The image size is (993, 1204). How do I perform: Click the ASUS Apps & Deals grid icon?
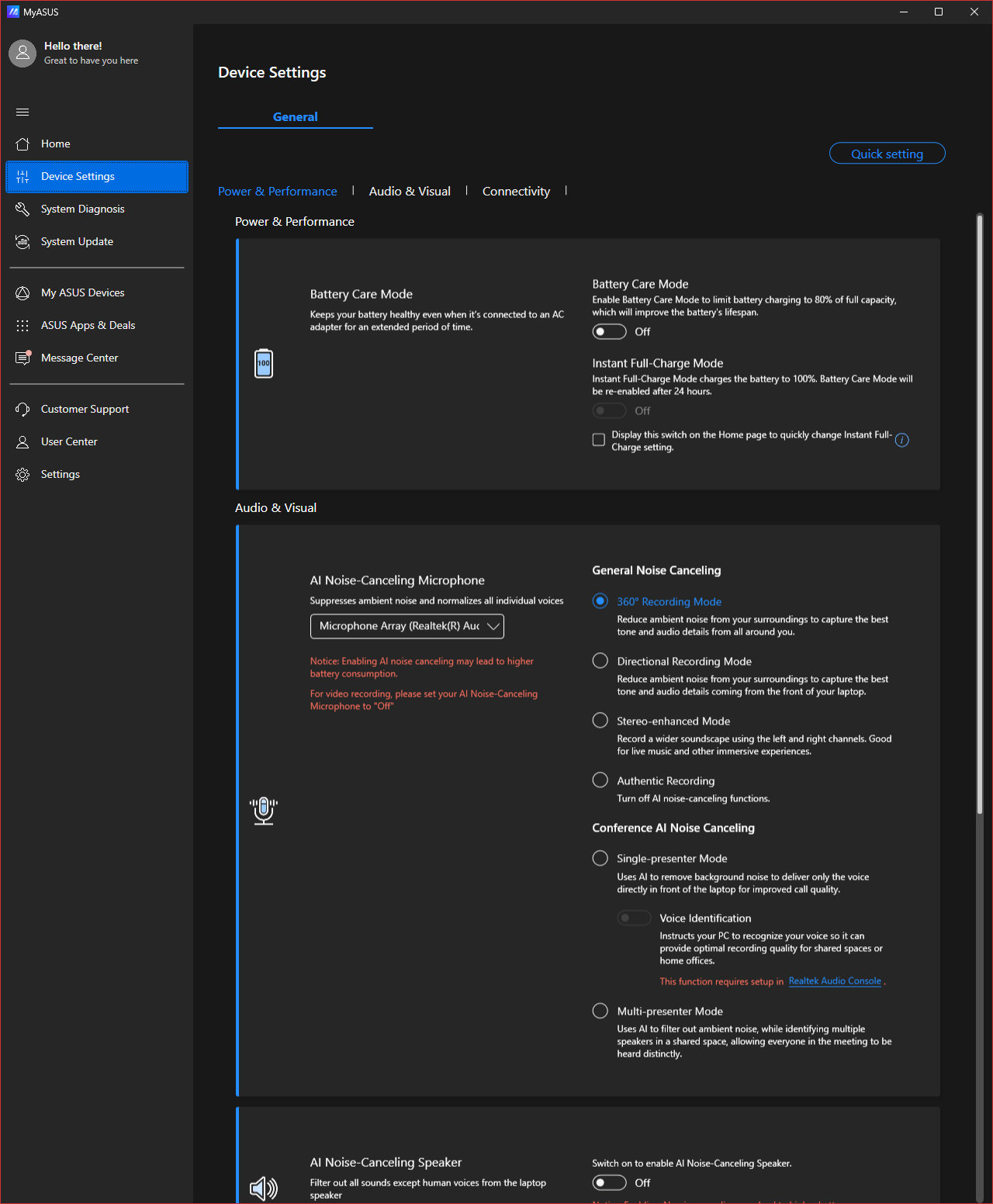click(22, 325)
